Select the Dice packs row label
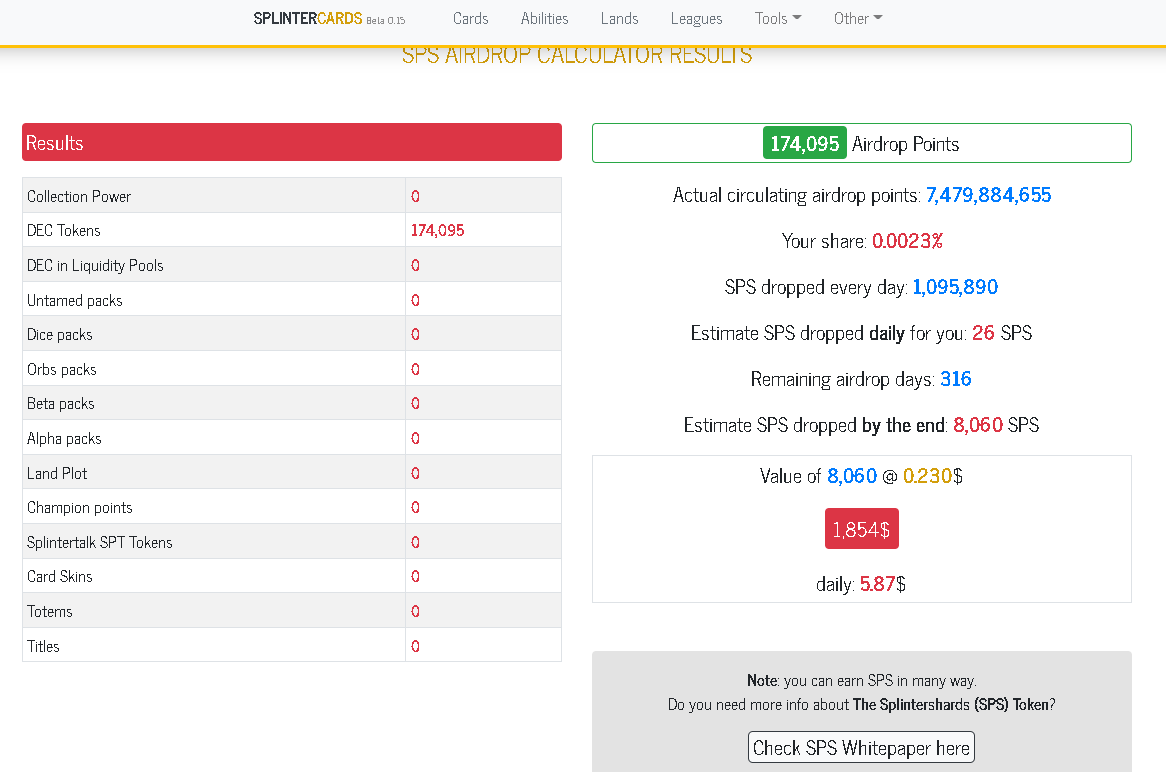The height and width of the screenshot is (772, 1166). point(59,335)
